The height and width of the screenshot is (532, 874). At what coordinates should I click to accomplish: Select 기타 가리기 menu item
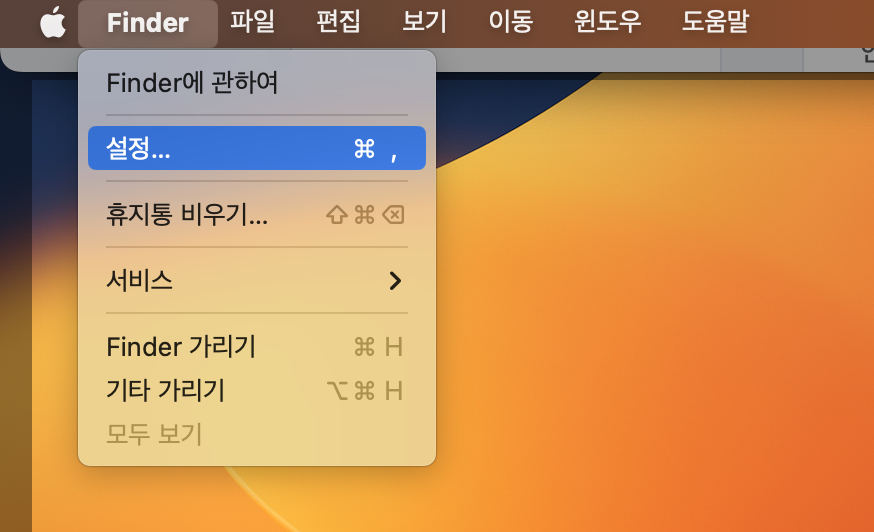[257, 390]
